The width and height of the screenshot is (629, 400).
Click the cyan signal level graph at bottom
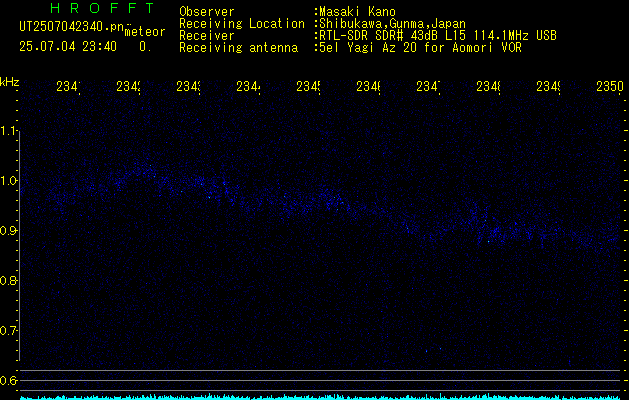[320, 397]
